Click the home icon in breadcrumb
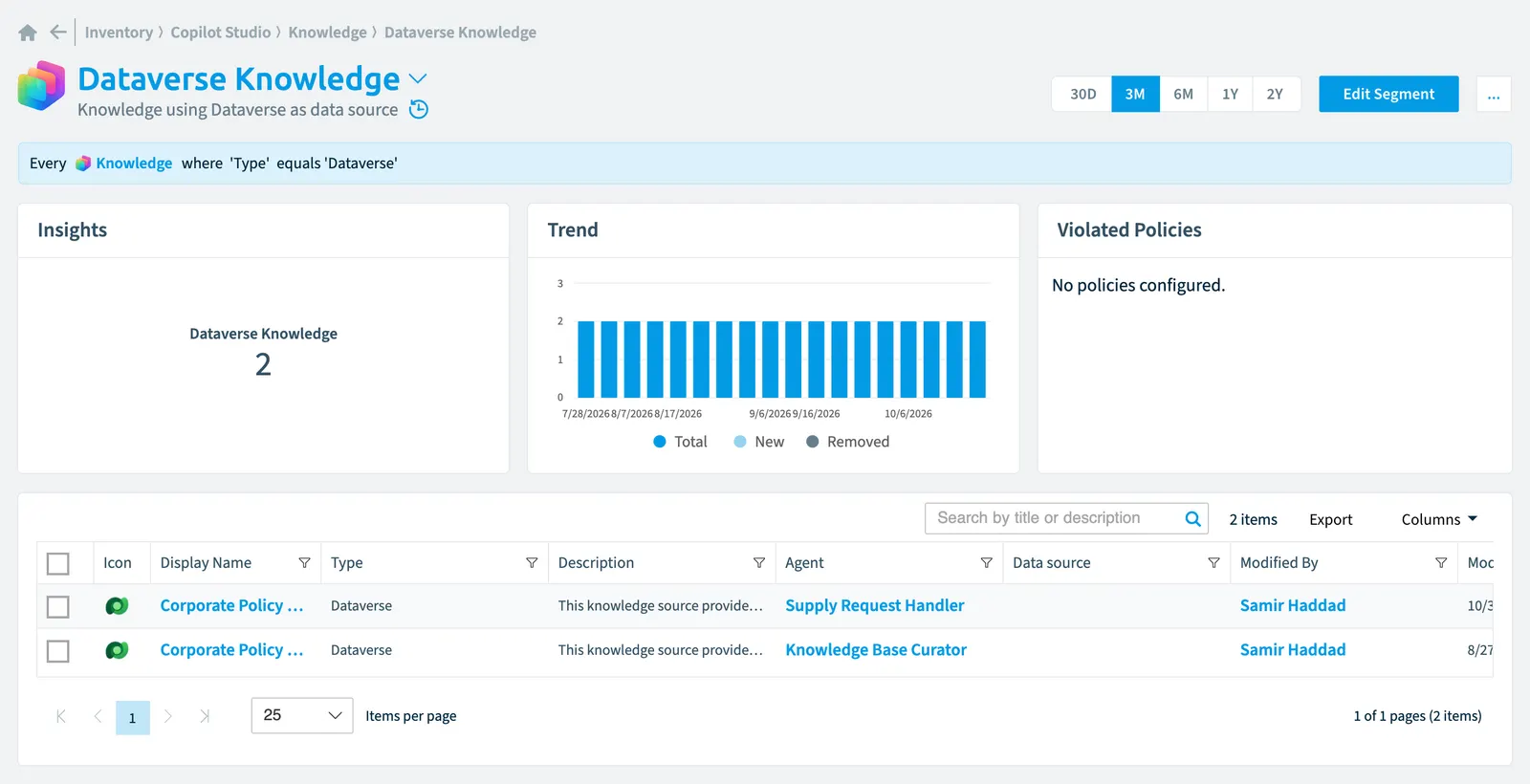The height and width of the screenshot is (784, 1530). tap(28, 33)
